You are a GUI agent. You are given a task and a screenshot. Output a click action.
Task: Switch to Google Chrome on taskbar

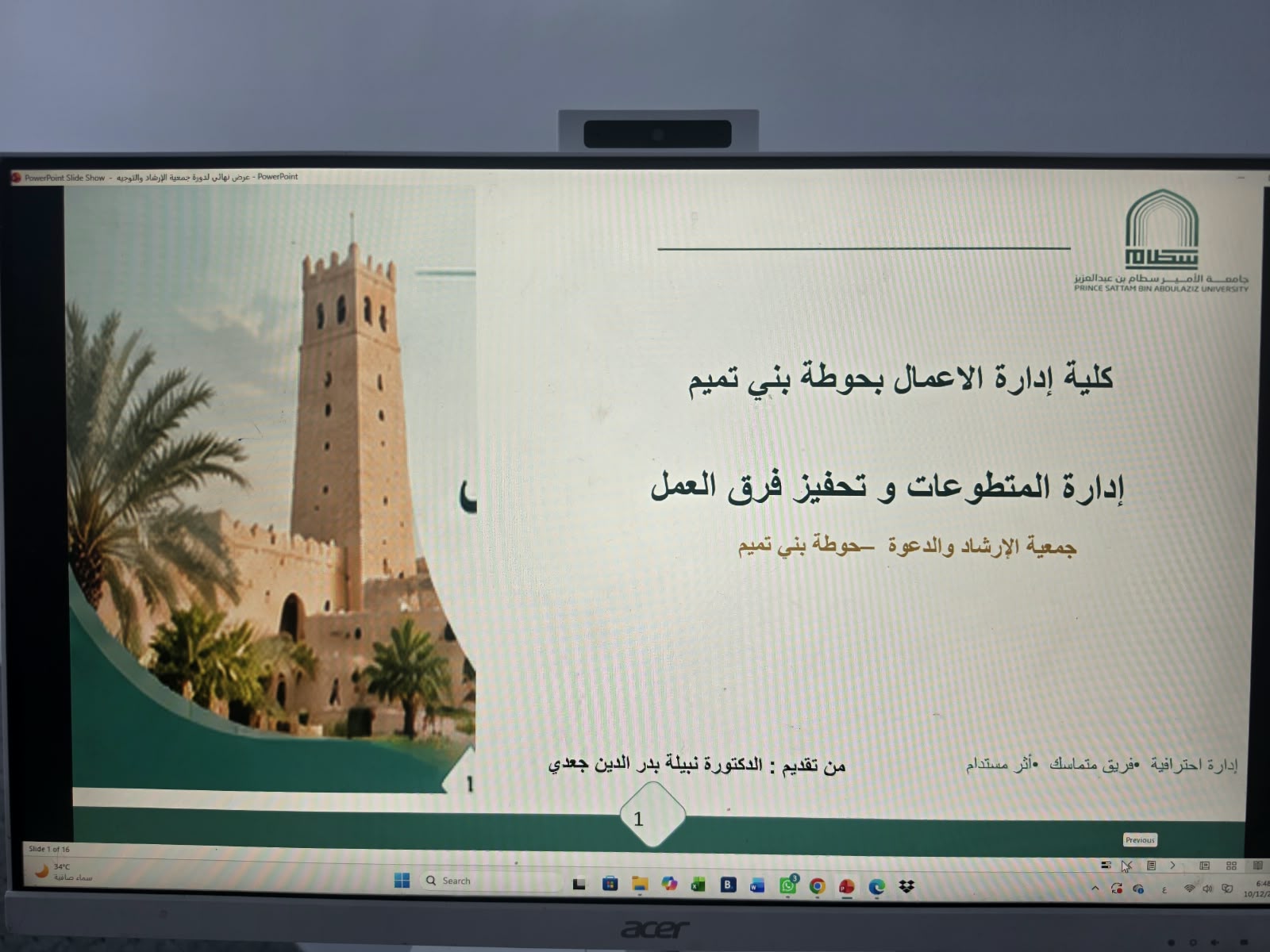(x=817, y=886)
